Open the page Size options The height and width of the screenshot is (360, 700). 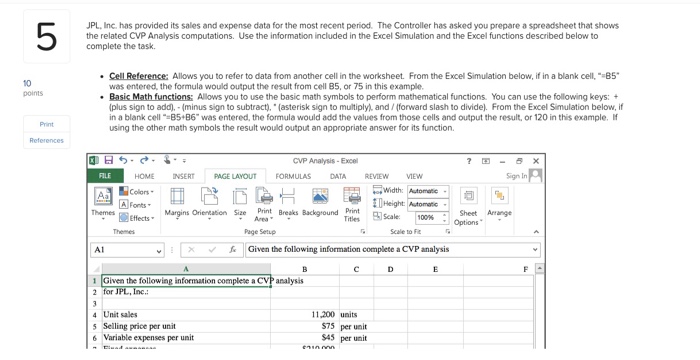point(240,202)
